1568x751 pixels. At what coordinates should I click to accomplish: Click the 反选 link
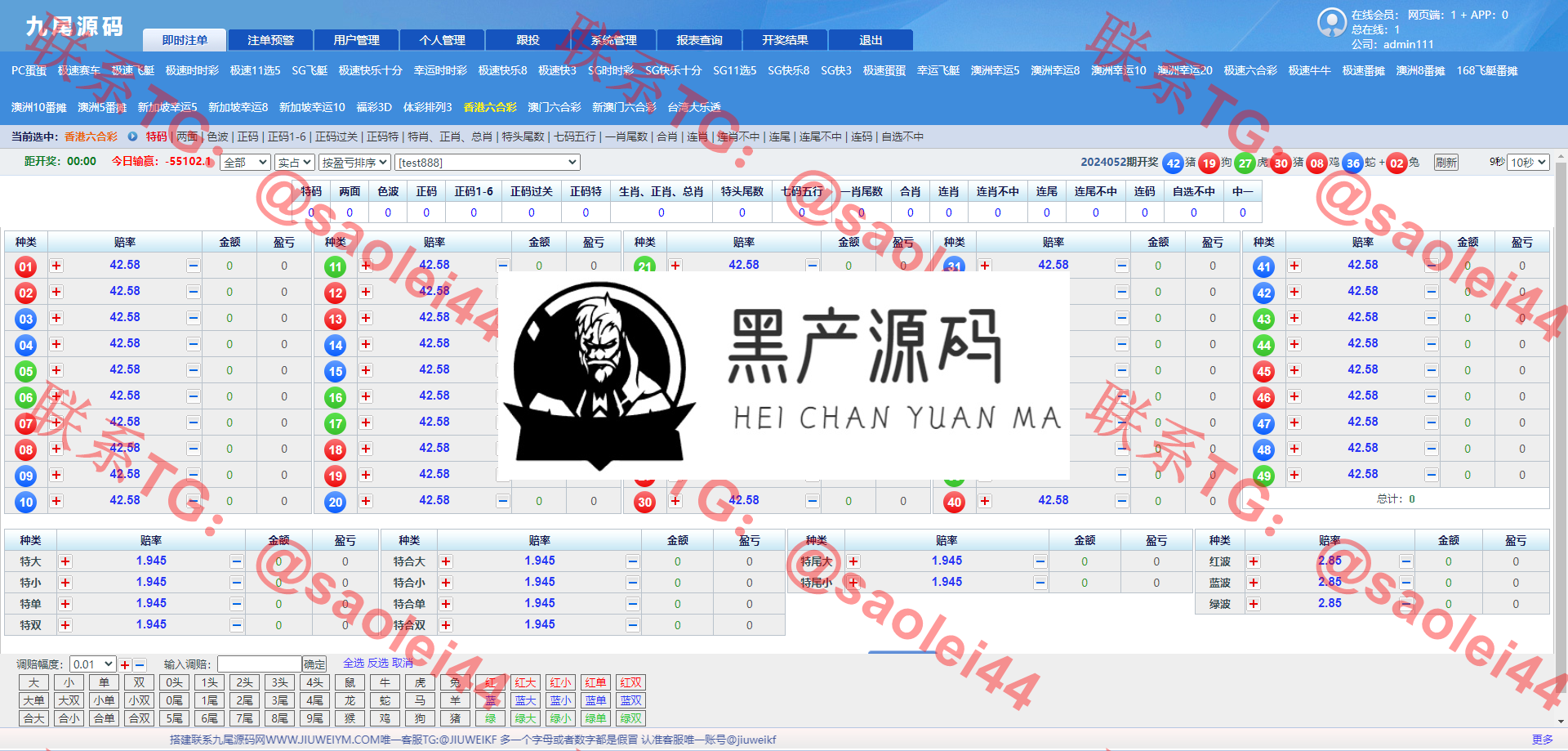click(x=378, y=663)
